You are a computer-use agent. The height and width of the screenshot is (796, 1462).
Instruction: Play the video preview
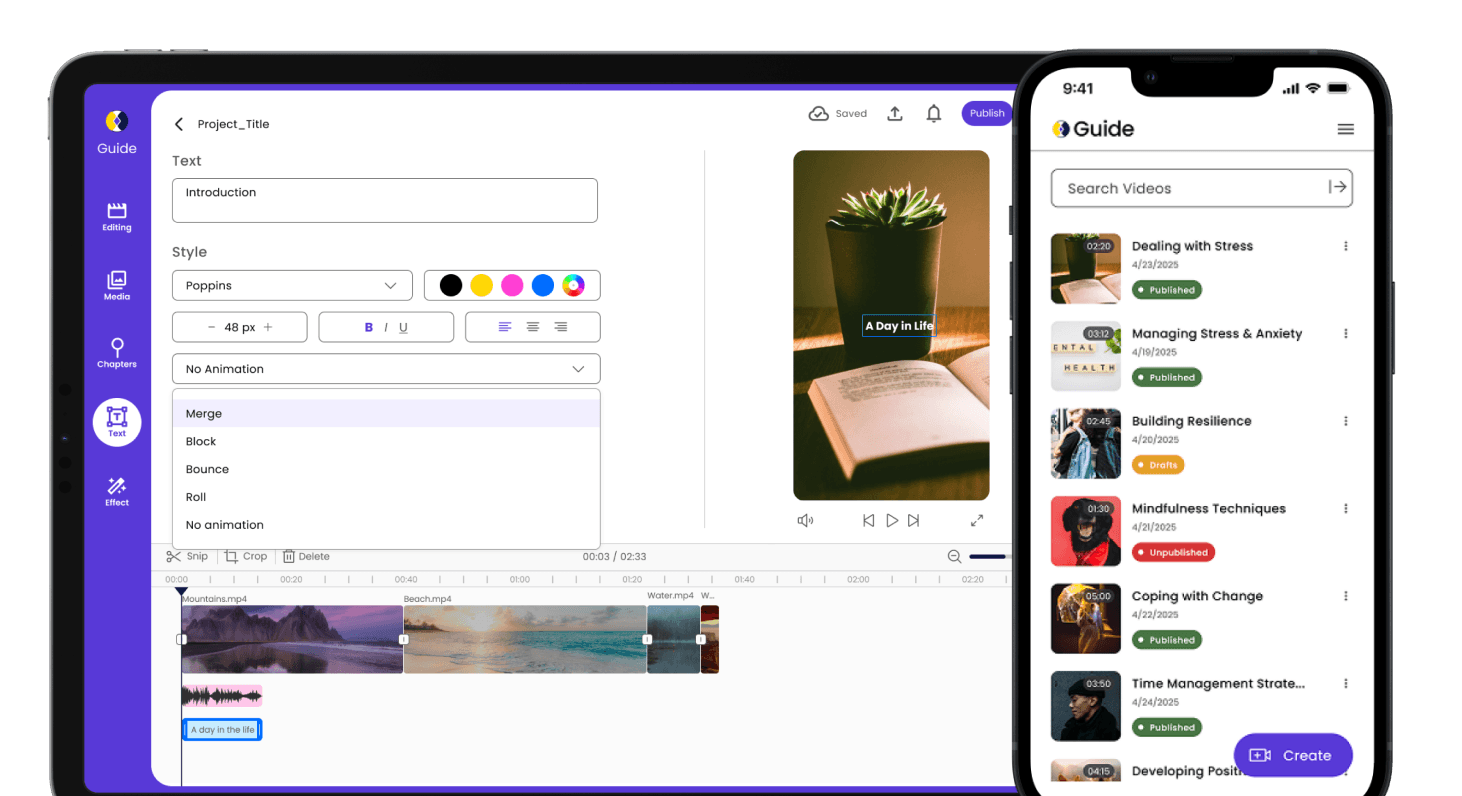pyautogui.click(x=892, y=520)
